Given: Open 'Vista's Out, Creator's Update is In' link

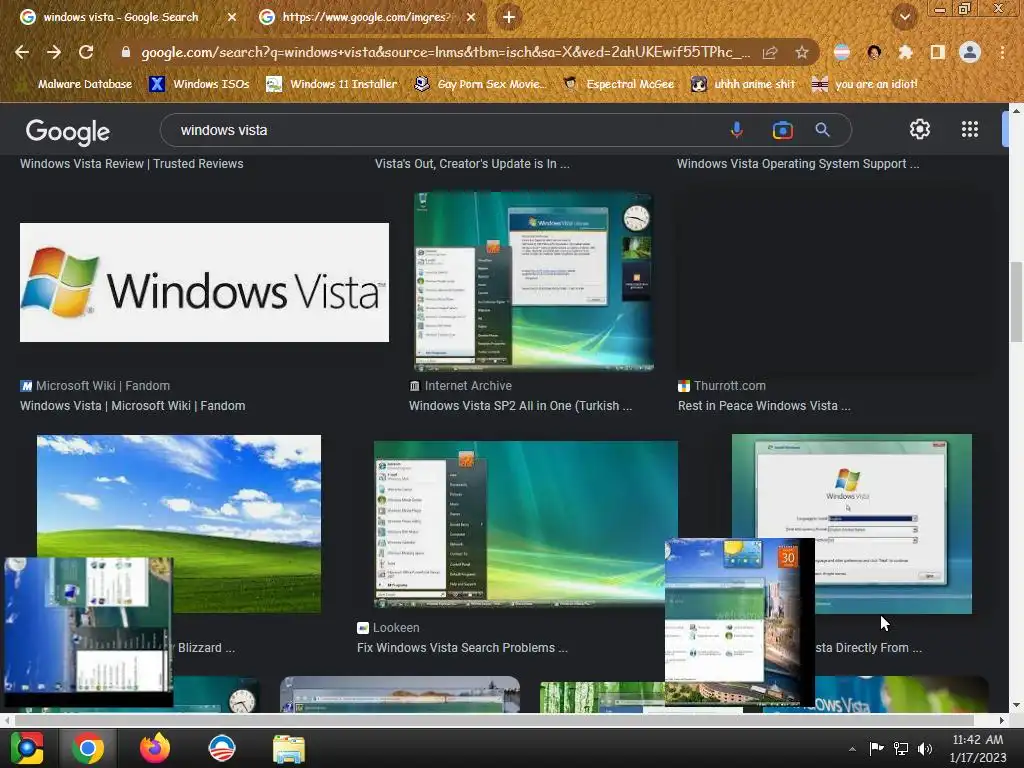Looking at the screenshot, I should click(x=472, y=164).
